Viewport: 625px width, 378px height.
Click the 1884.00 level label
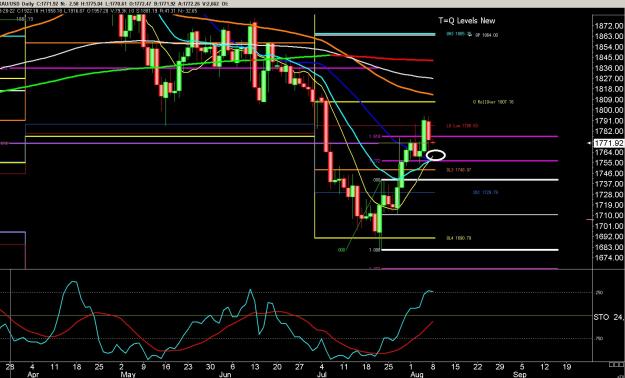486,35
